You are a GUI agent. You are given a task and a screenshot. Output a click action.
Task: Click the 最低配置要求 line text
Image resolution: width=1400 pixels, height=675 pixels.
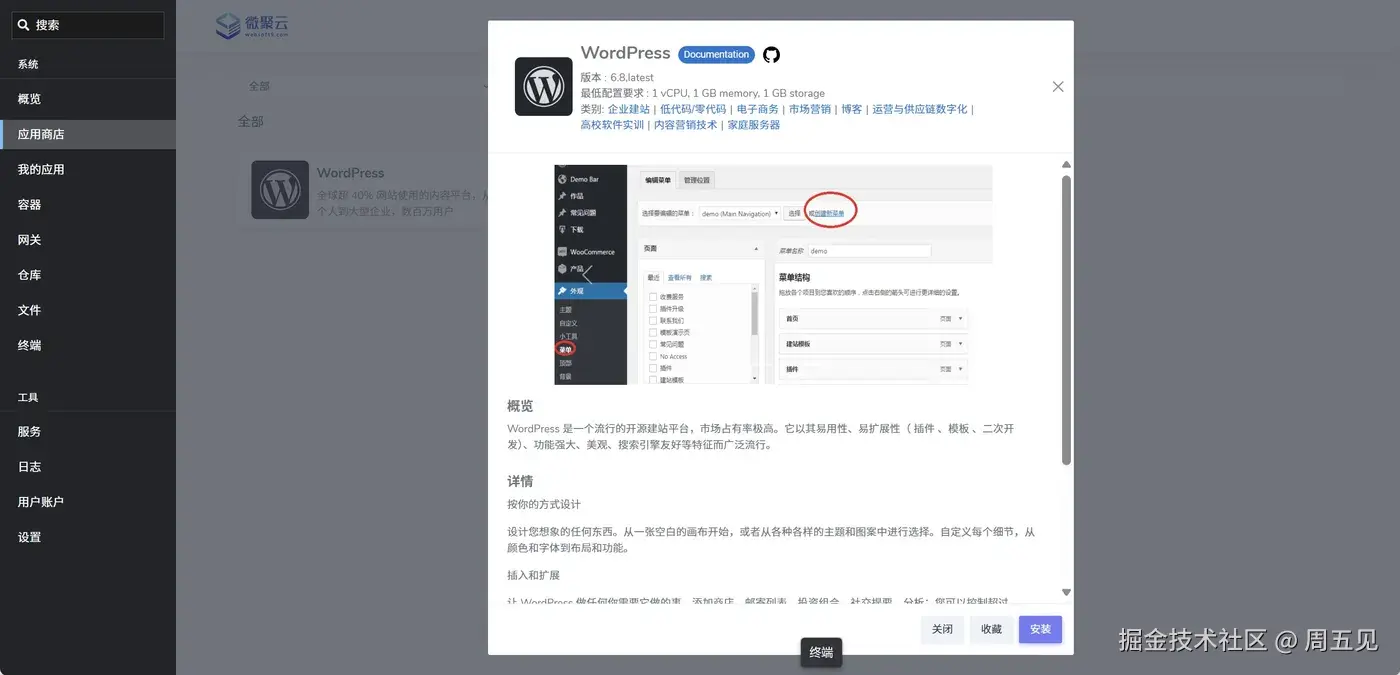coord(703,93)
